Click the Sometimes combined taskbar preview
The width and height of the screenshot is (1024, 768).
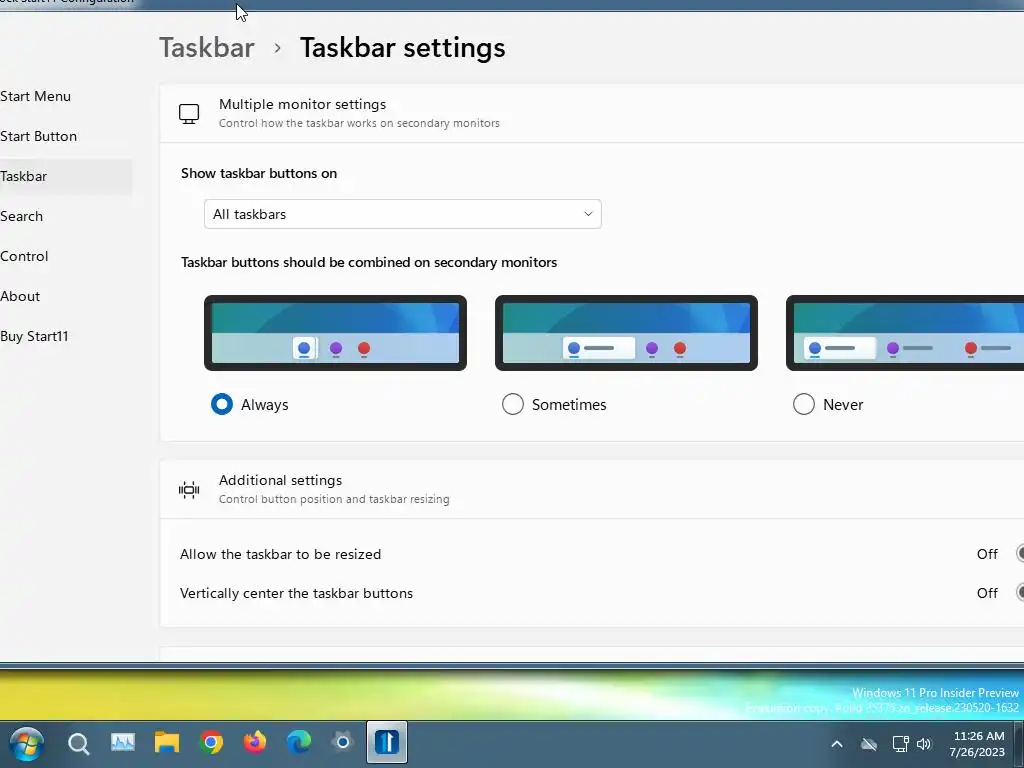(x=626, y=333)
